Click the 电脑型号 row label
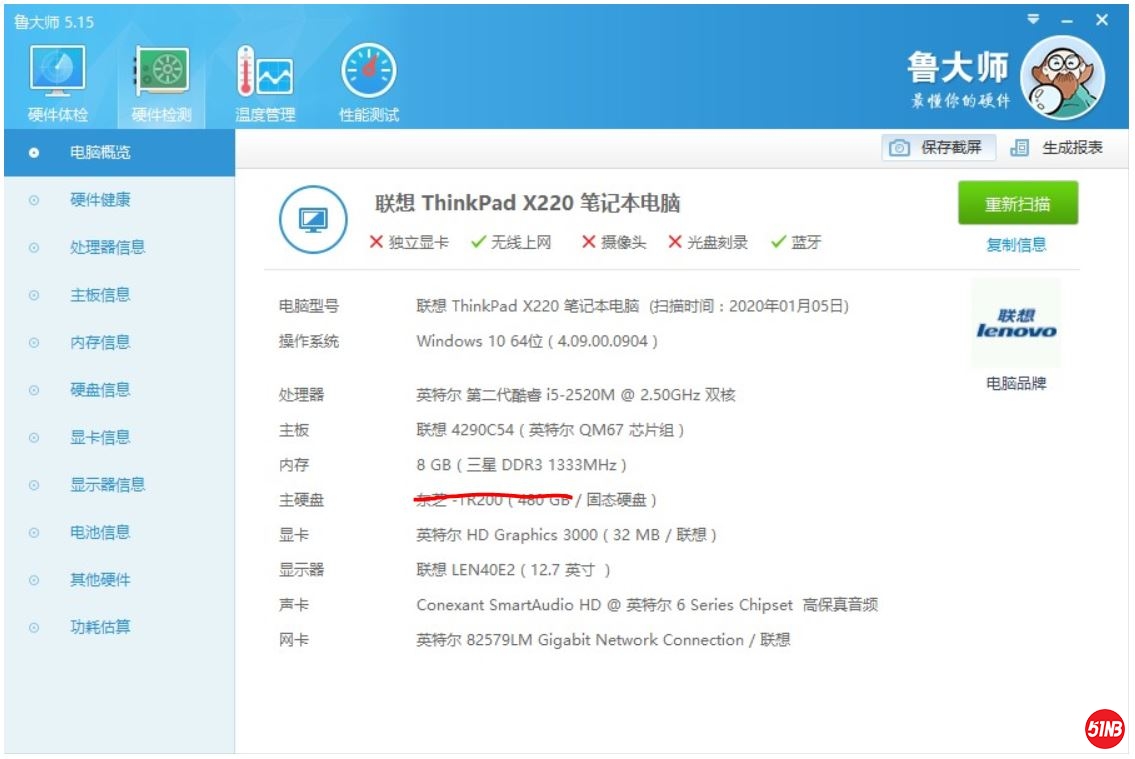Image resolution: width=1135 pixels, height=759 pixels. coord(308,306)
